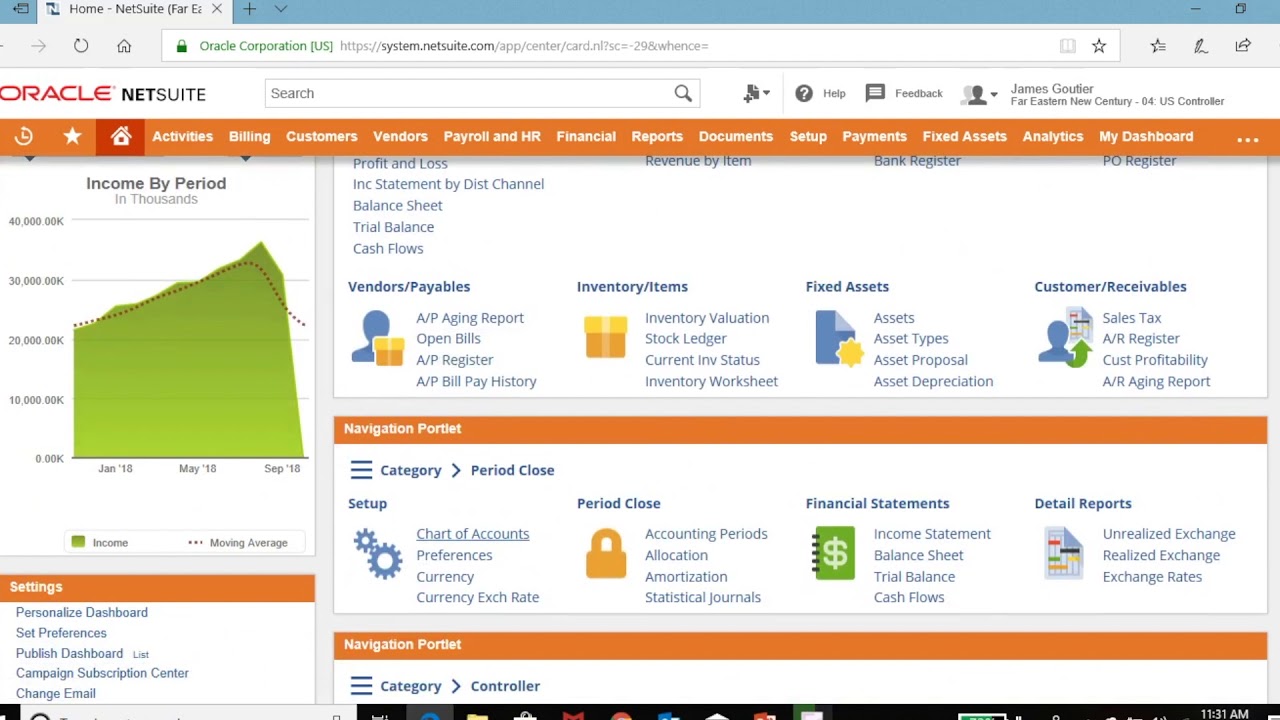Open the Period Close category hamburger menu
Viewport: 1280px width, 720px height.
[x=361, y=470]
